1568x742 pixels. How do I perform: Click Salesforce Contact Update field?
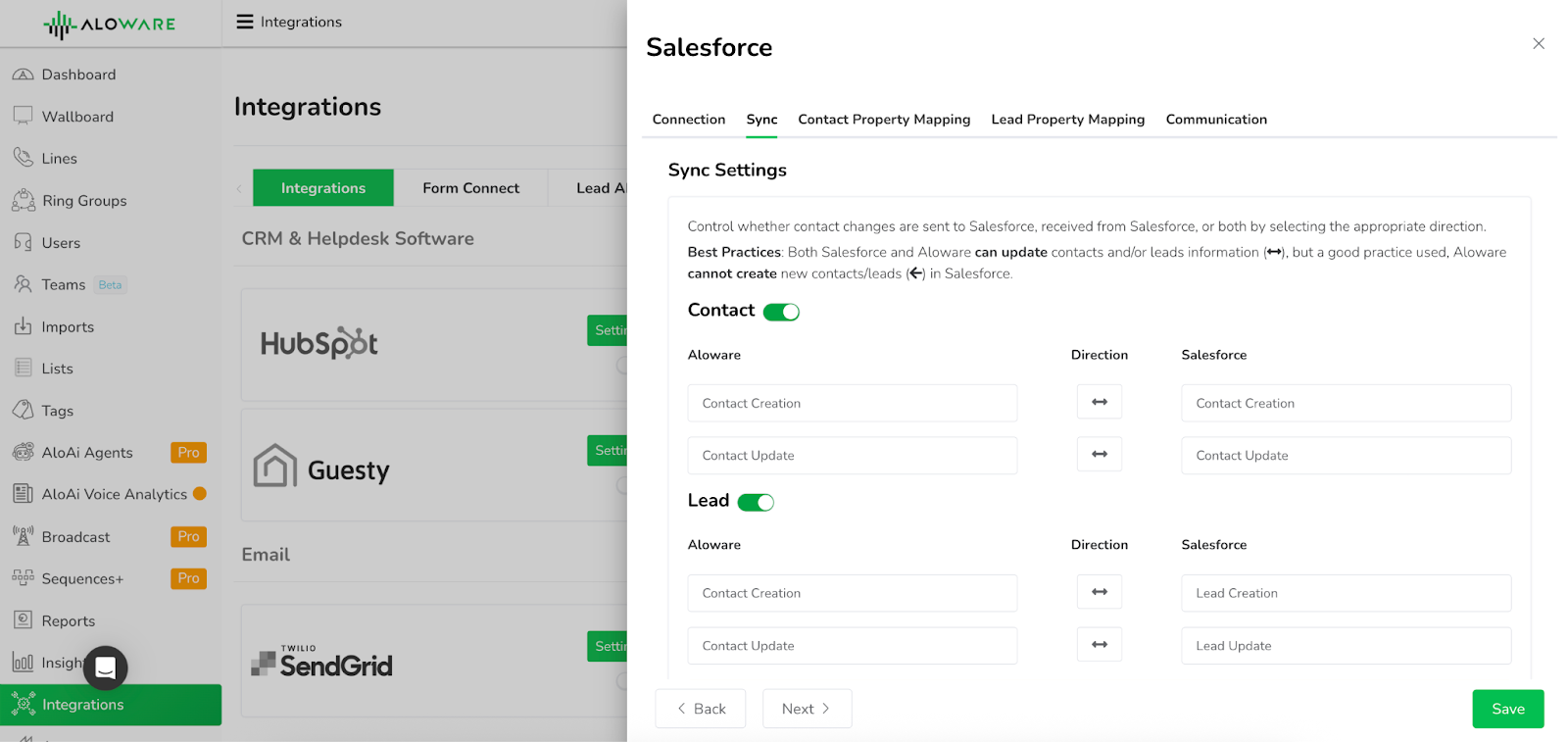(1347, 456)
